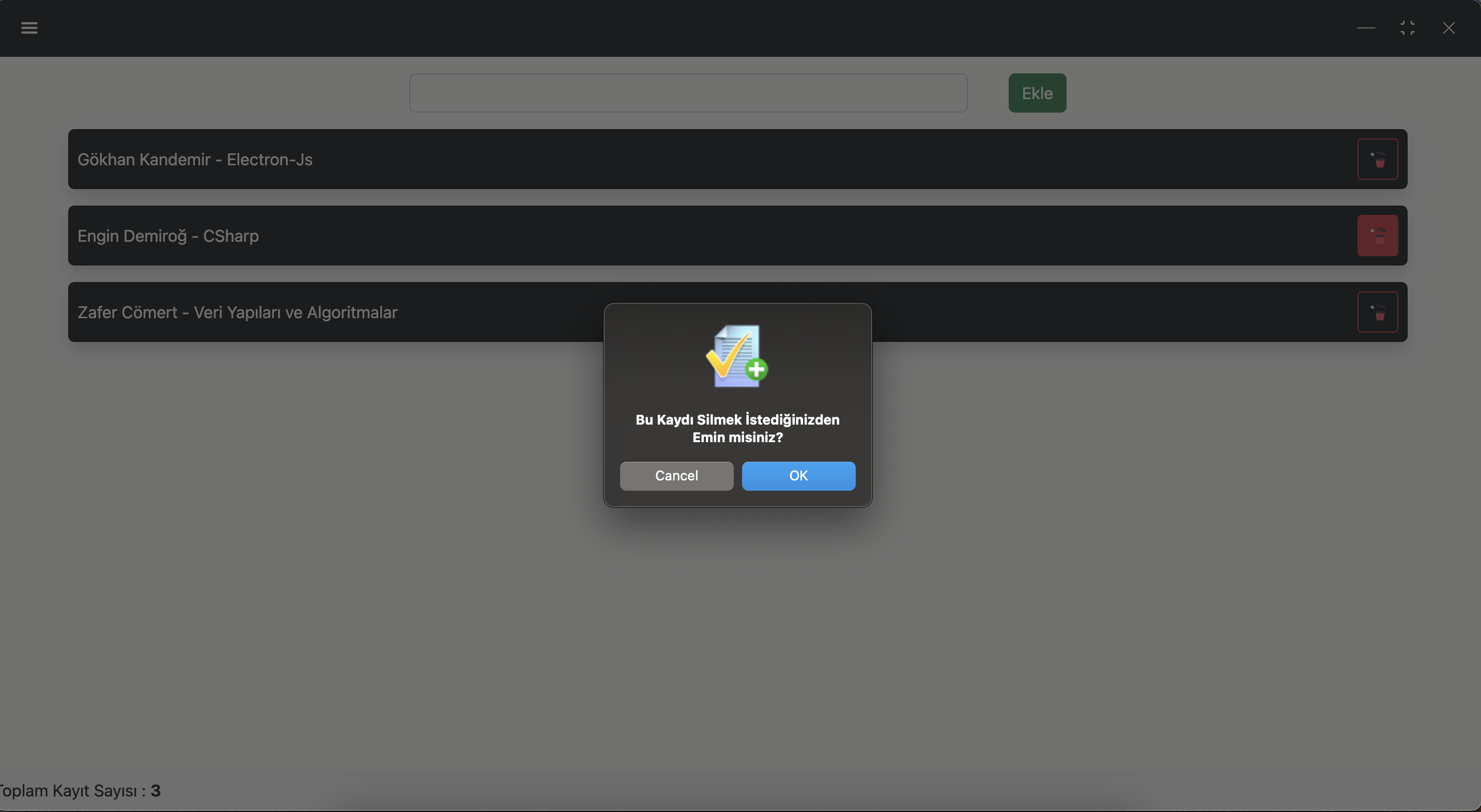Cancel the delete confirmation
Viewport: 1481px width, 812px height.
pos(676,476)
